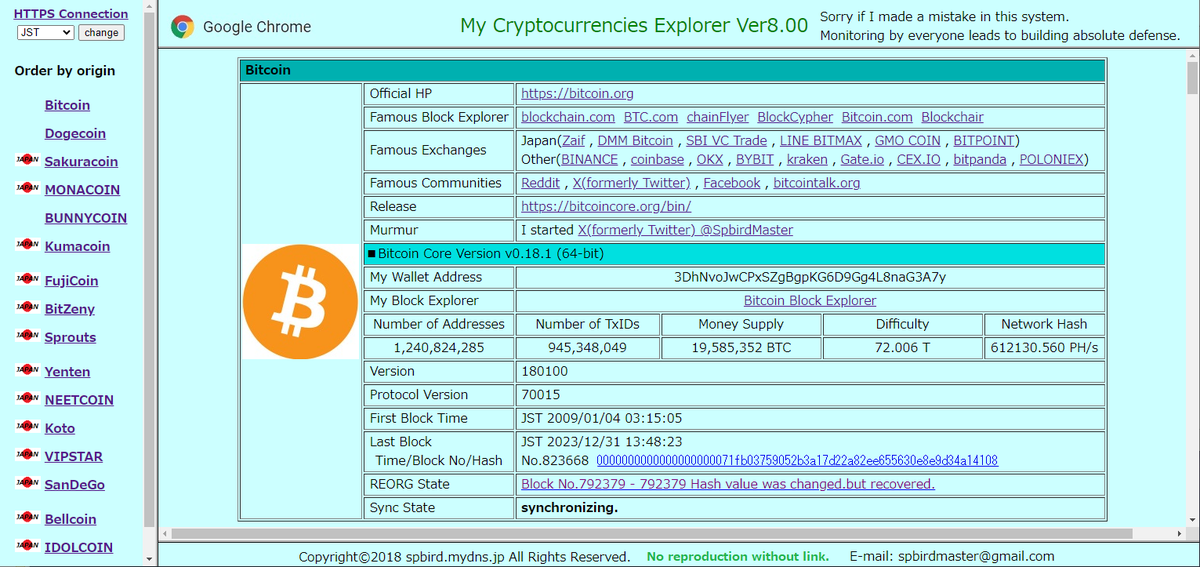
Task: Click the Difficulty value 72.006 T
Action: [902, 348]
